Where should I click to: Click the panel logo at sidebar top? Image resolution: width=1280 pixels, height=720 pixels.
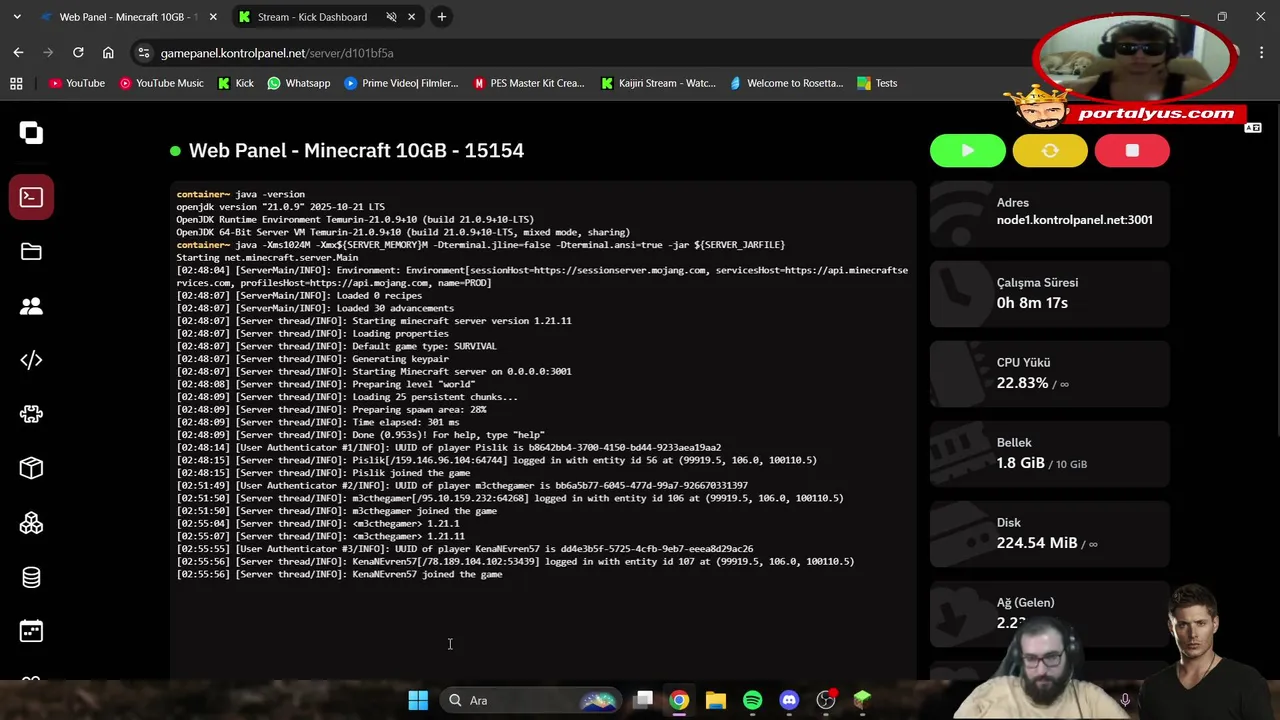(x=31, y=133)
